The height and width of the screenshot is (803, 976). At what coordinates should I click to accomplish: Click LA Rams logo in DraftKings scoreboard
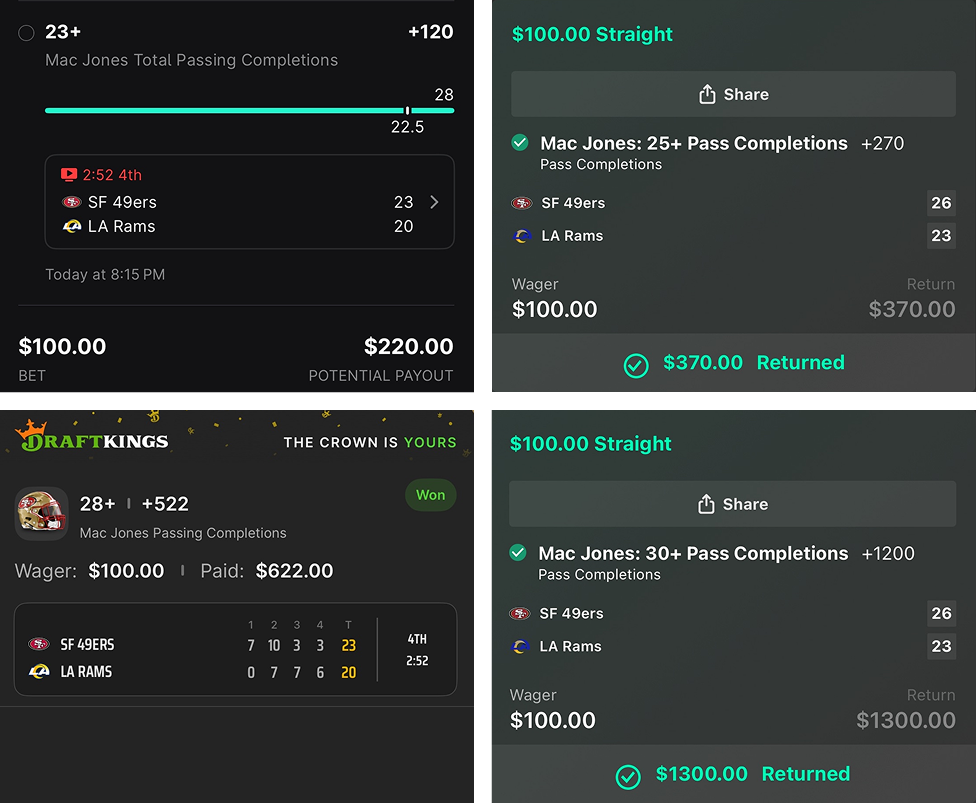click(39, 672)
